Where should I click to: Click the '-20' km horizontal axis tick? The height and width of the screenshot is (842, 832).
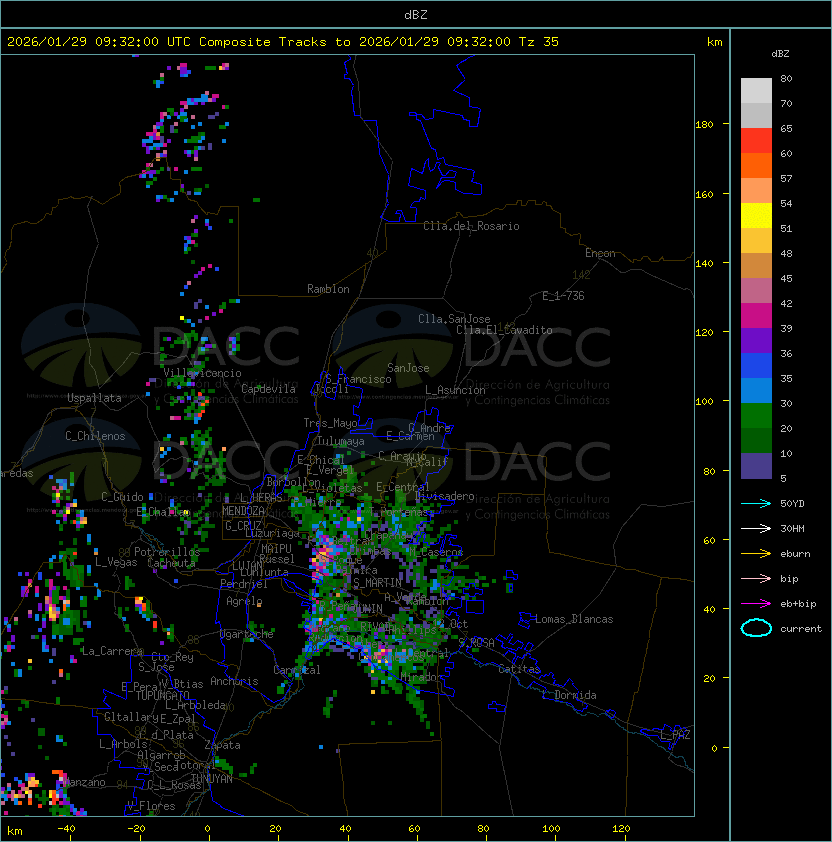coord(136,829)
